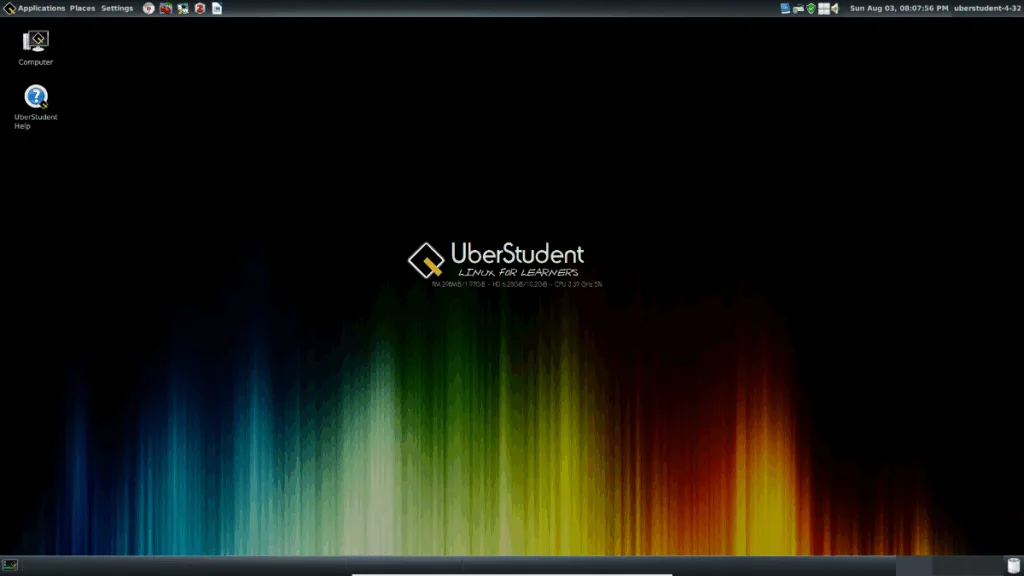Open the Places menu
1024x576 pixels.
click(83, 8)
